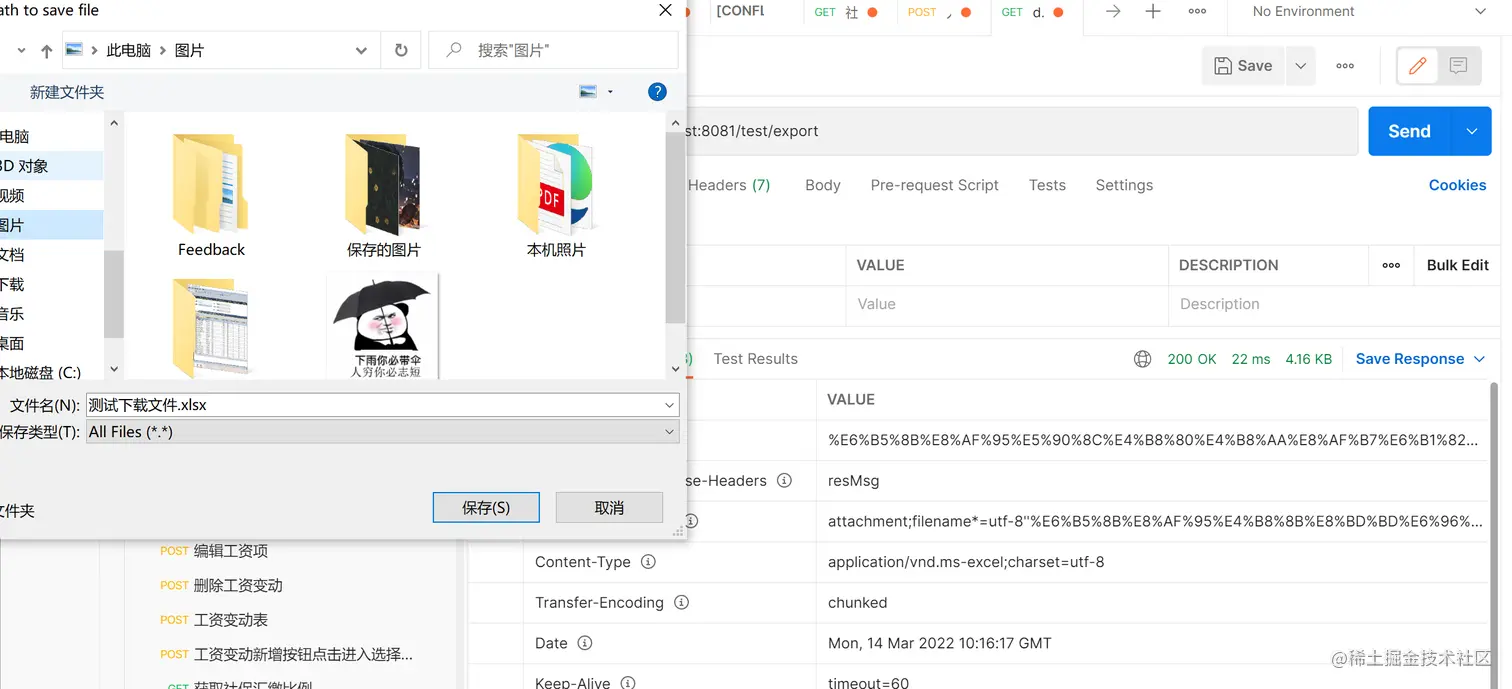1512x689 pixels.
Task: Click the pictures icon in address bar
Action: [73, 50]
